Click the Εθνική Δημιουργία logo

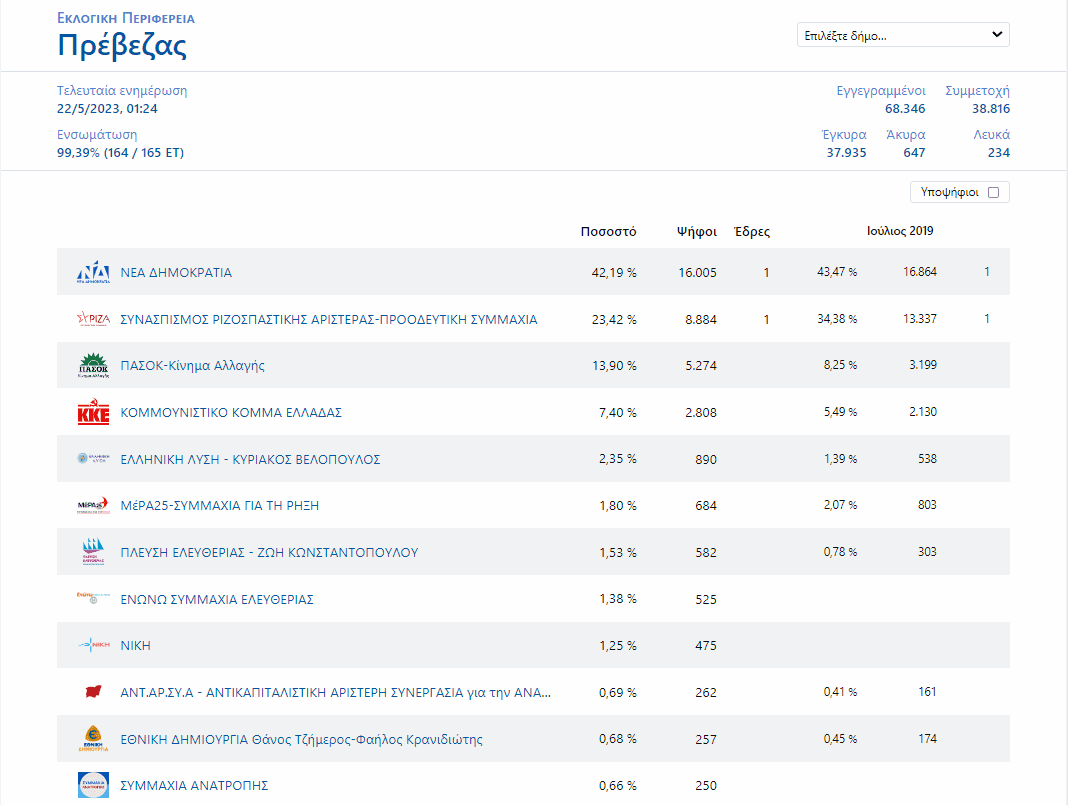tap(93, 739)
